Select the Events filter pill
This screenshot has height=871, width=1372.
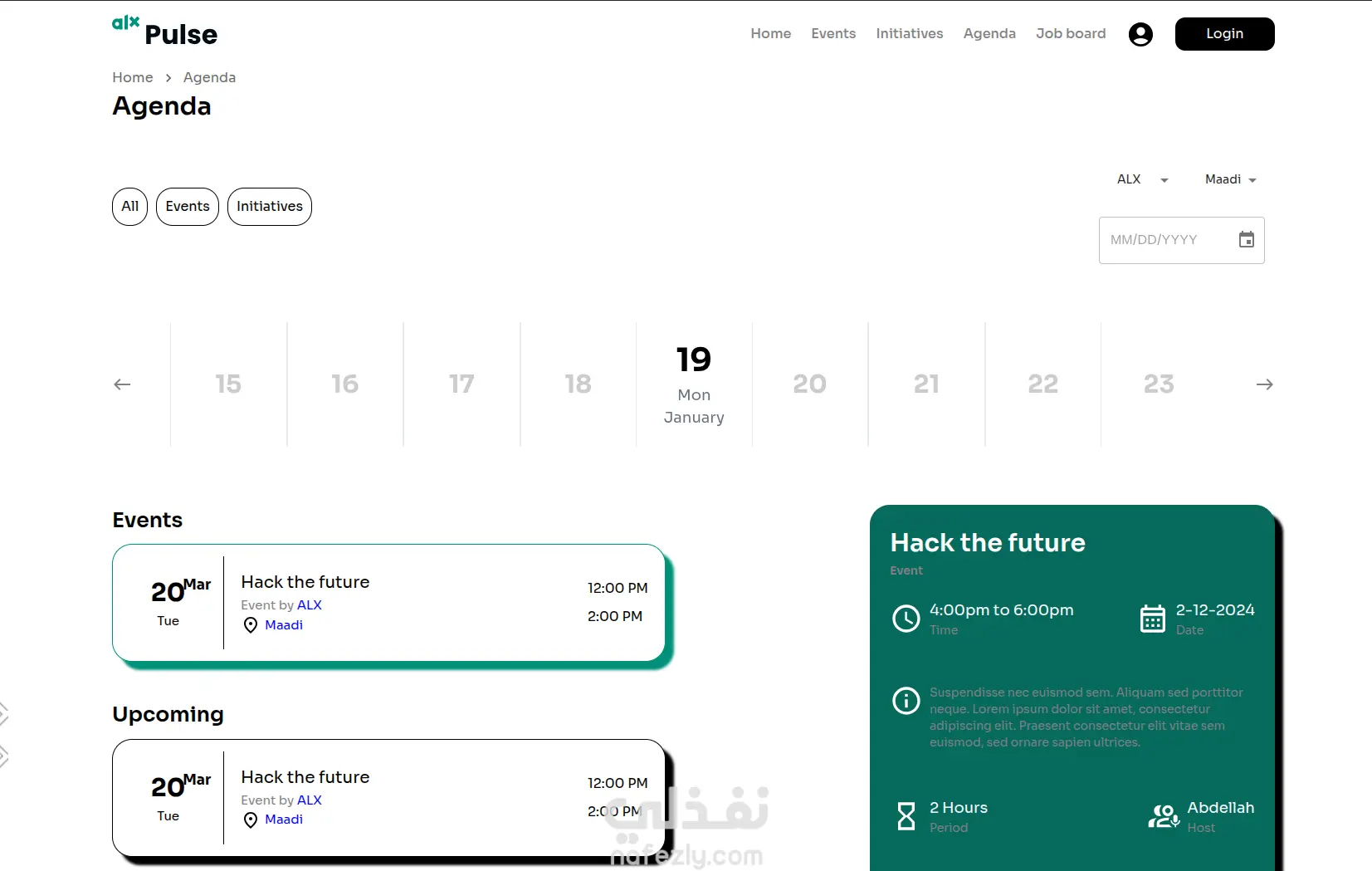(188, 207)
